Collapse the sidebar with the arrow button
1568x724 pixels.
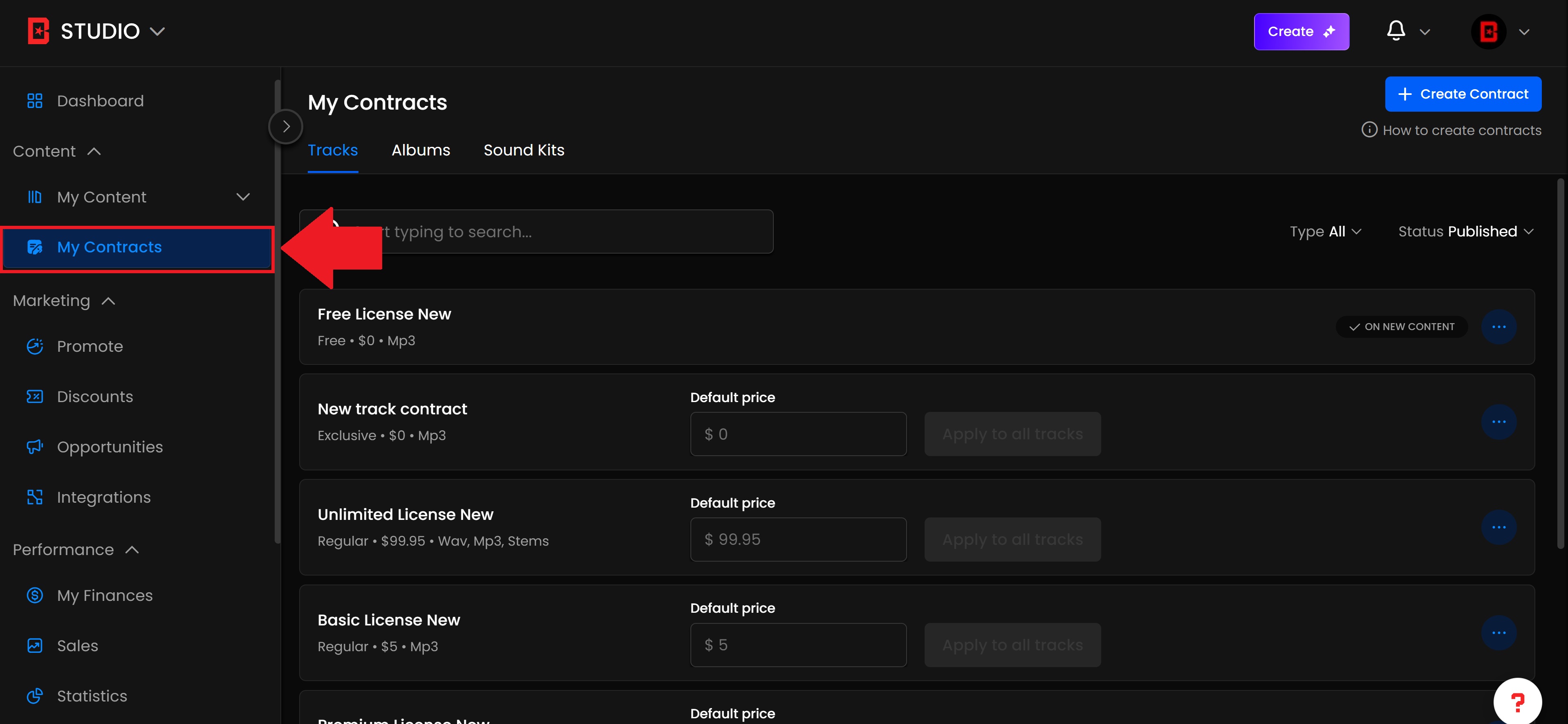pyautogui.click(x=285, y=127)
